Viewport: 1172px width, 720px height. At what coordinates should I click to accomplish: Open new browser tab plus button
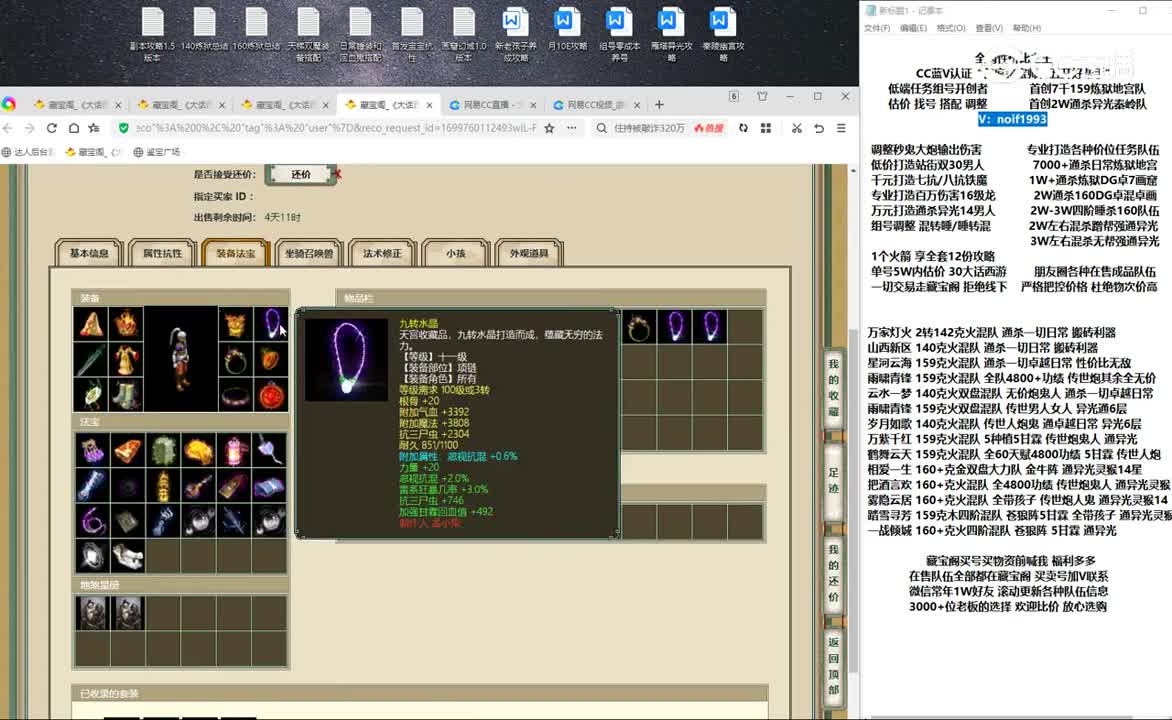click(x=659, y=105)
